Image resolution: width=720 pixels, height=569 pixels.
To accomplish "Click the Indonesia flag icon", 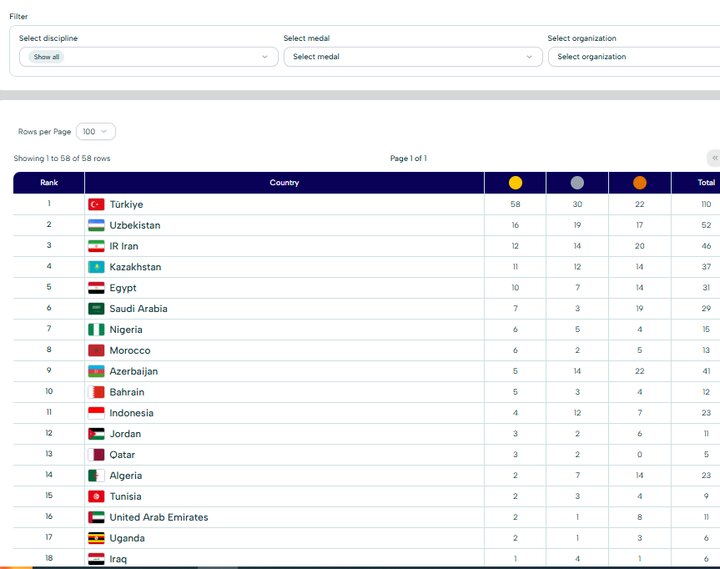I will pos(96,413).
